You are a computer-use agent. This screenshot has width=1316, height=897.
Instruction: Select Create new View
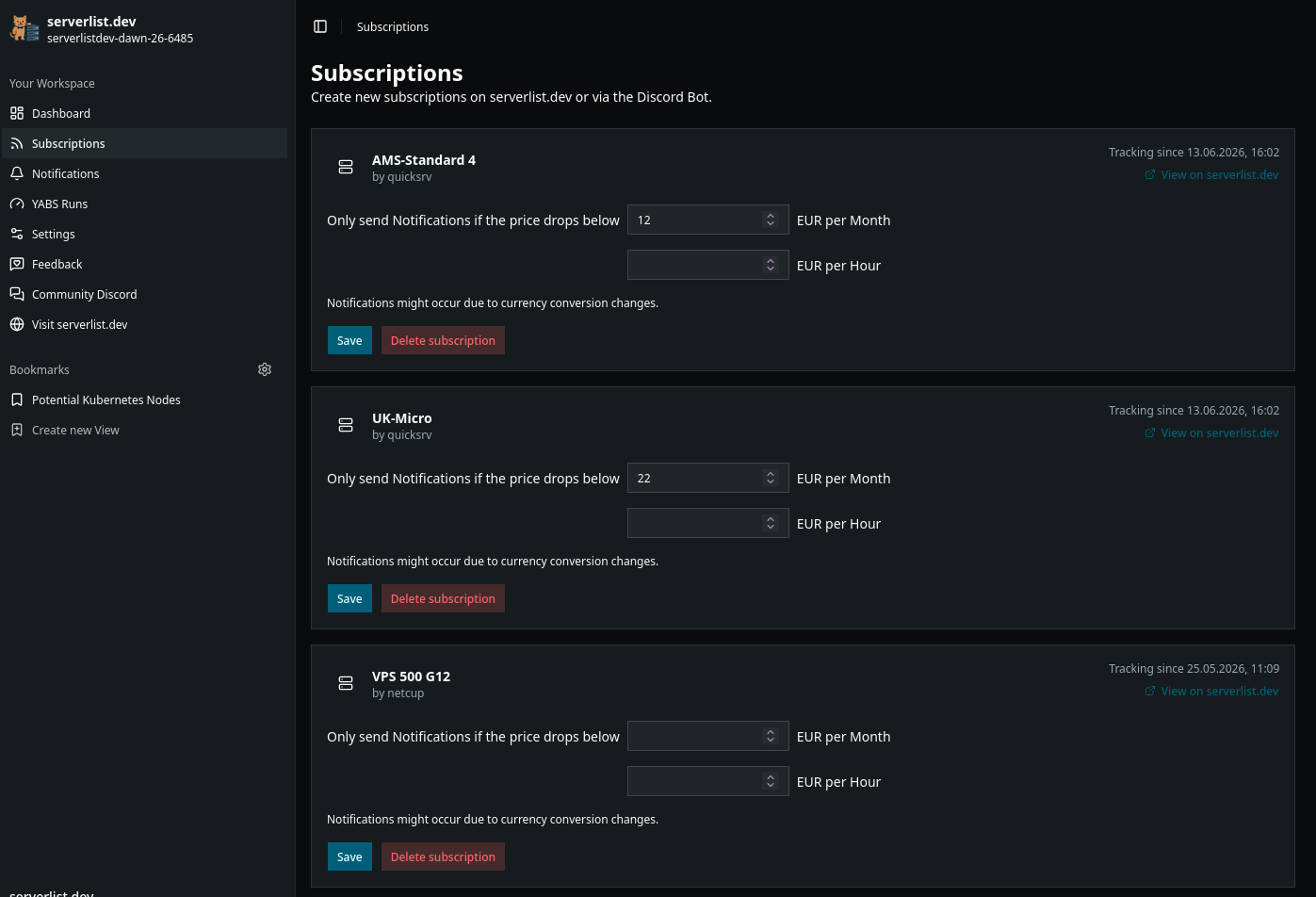click(144, 430)
